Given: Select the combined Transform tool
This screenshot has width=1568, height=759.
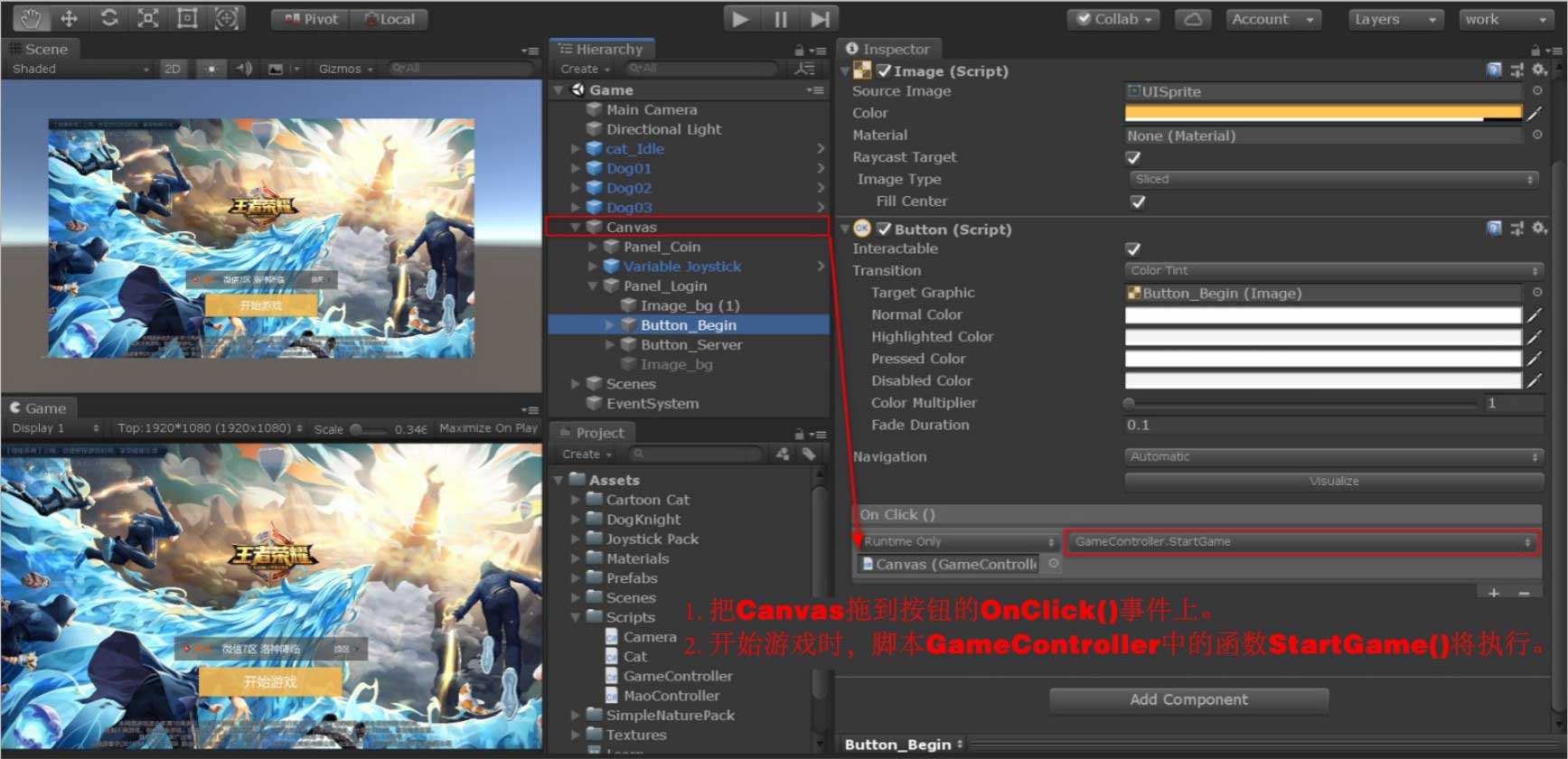Looking at the screenshot, I should (x=227, y=18).
